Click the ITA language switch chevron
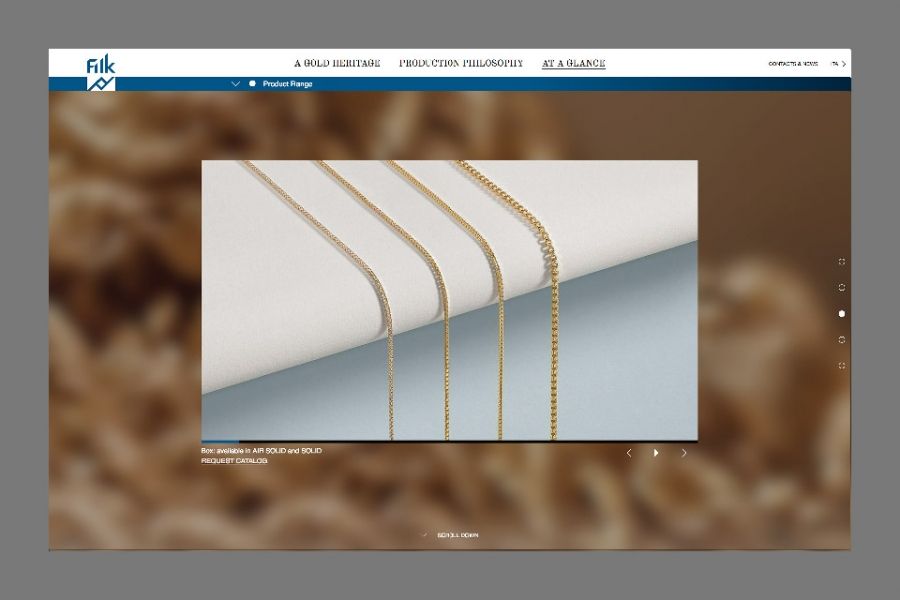 pos(844,64)
